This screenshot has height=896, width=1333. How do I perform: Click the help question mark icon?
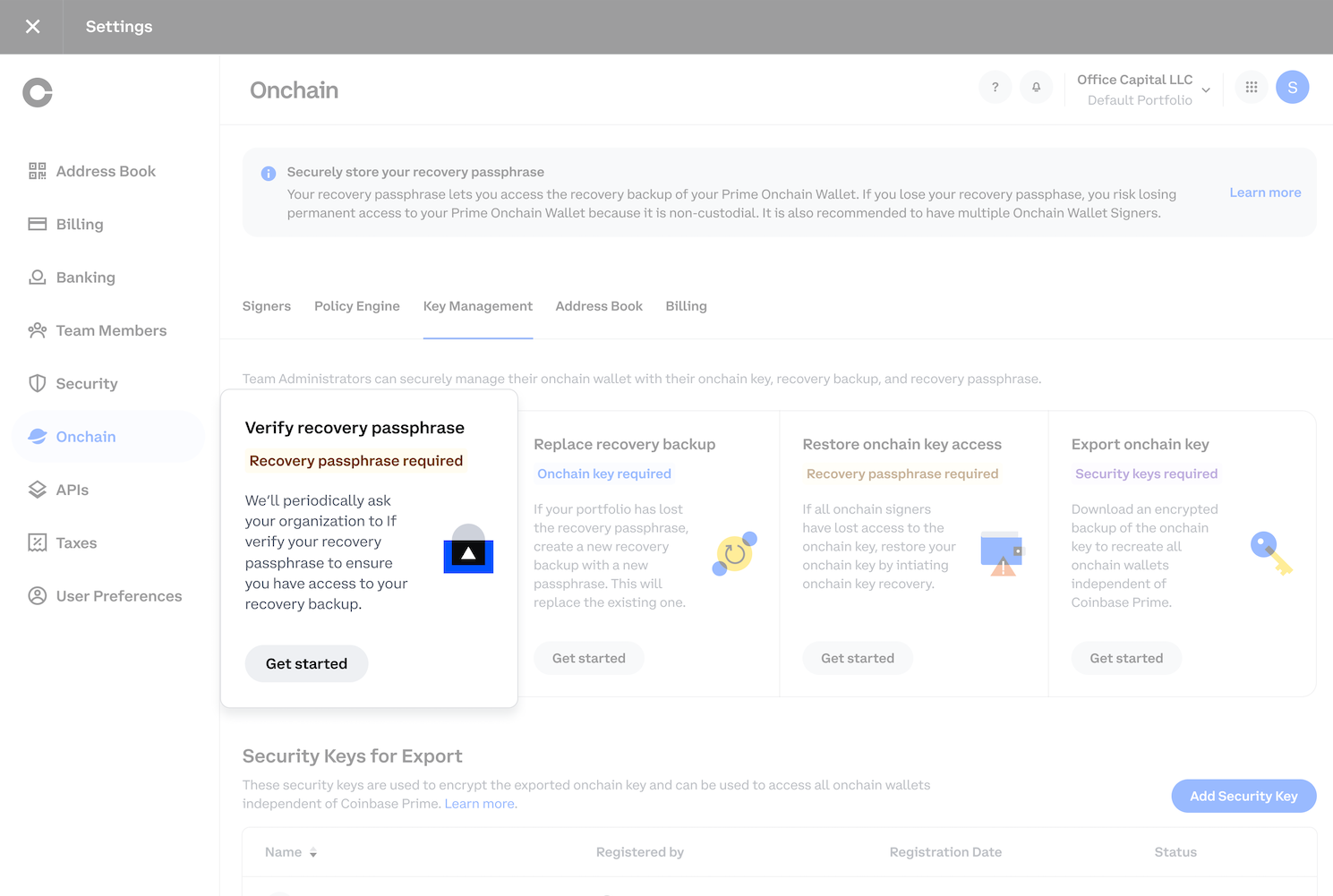pos(995,87)
